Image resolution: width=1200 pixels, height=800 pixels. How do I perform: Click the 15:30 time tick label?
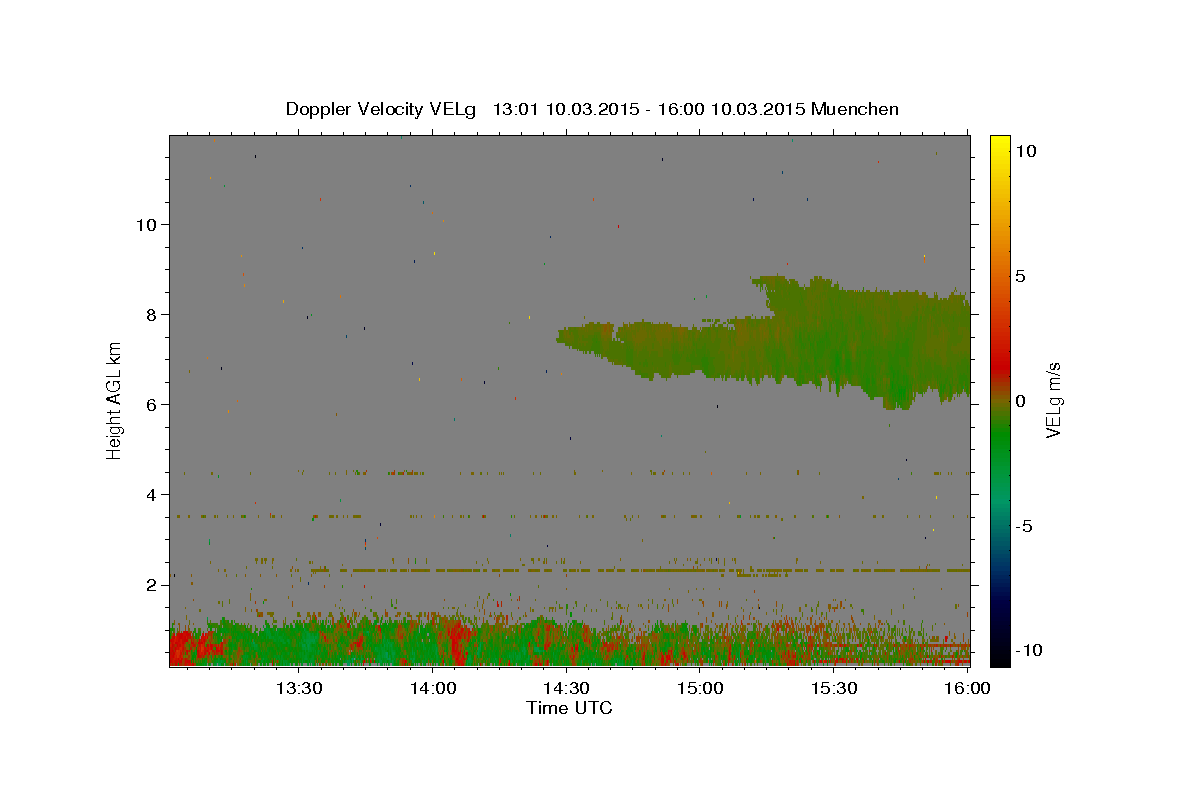pyautogui.click(x=833, y=688)
